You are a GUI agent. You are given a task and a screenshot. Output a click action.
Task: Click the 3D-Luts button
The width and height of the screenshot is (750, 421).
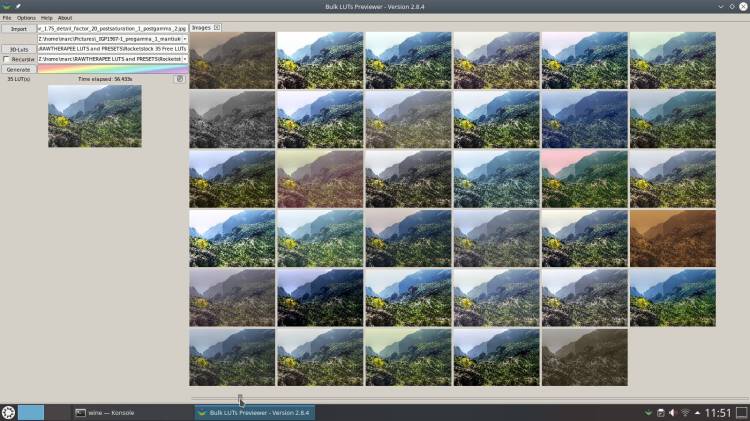(x=19, y=49)
